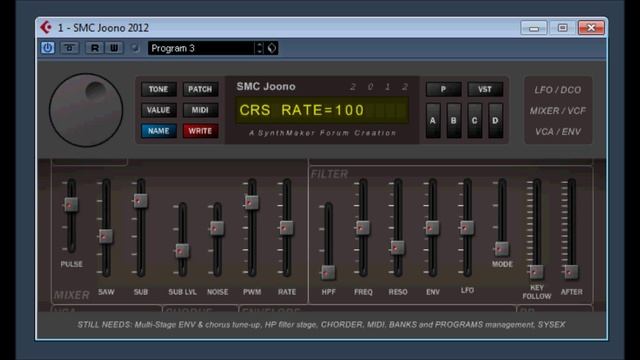Select the VST mode button
Screen dimensions: 640x360
(485, 89)
